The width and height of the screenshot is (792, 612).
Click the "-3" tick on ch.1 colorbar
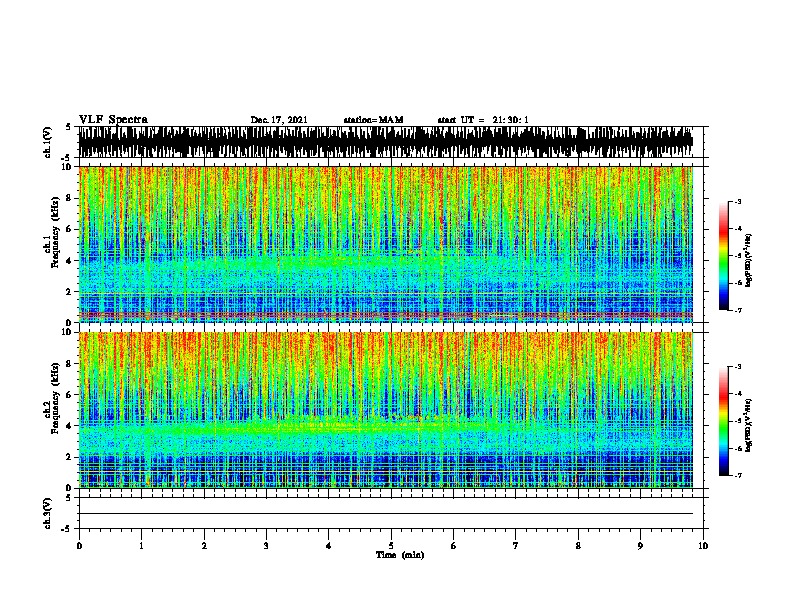coord(738,202)
